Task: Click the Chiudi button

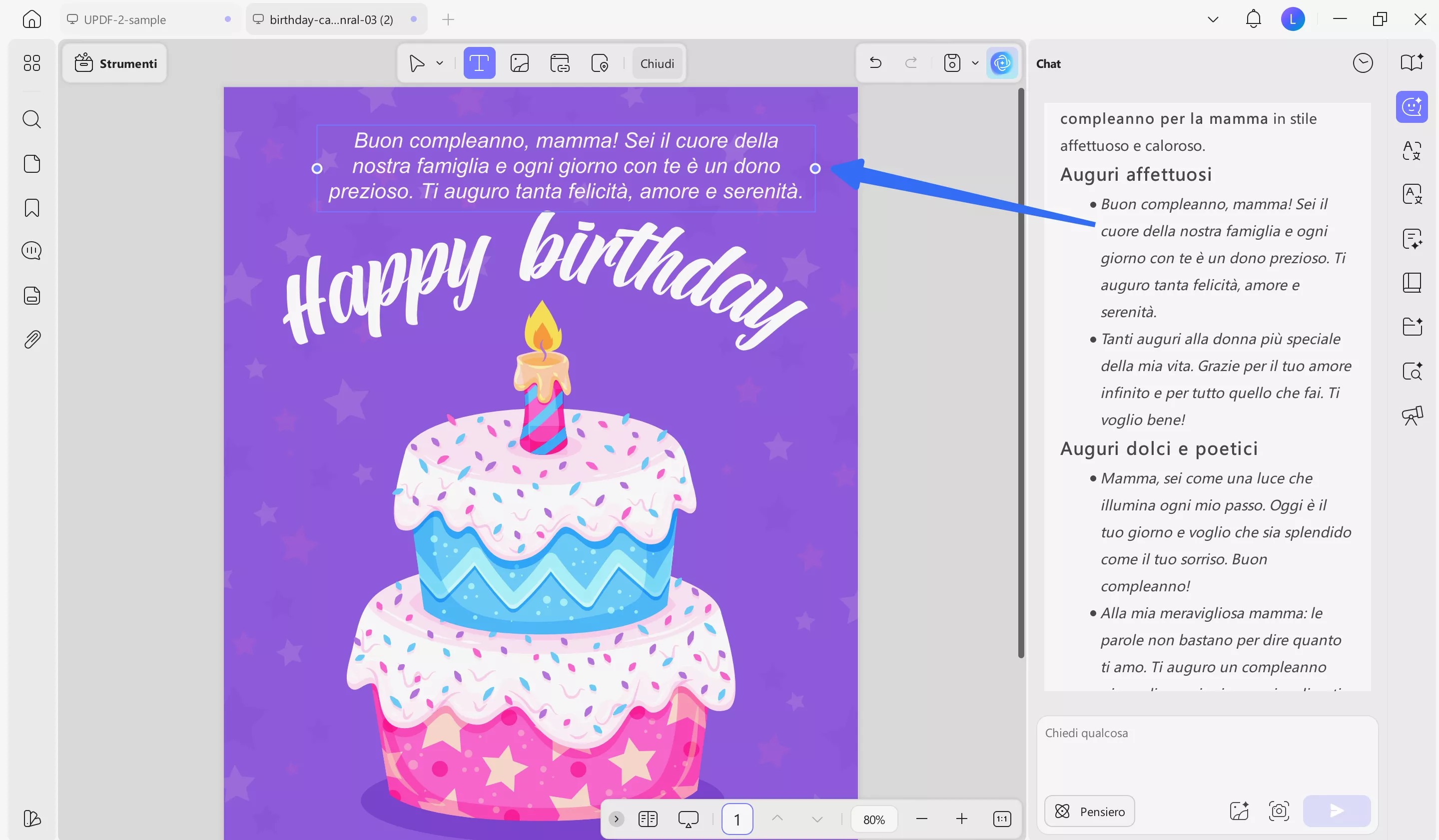Action: tap(657, 63)
